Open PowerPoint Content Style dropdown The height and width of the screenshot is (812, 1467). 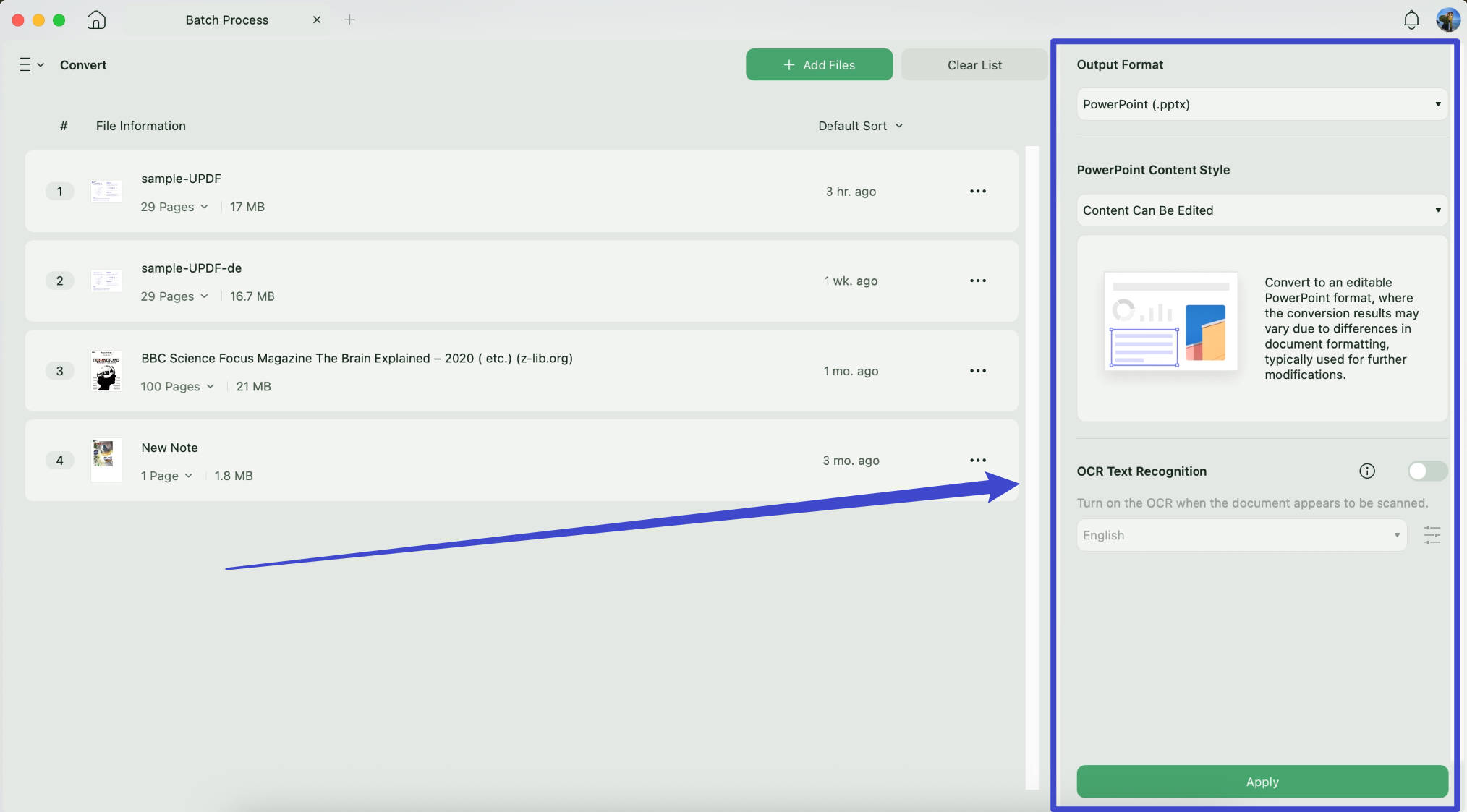click(x=1262, y=210)
